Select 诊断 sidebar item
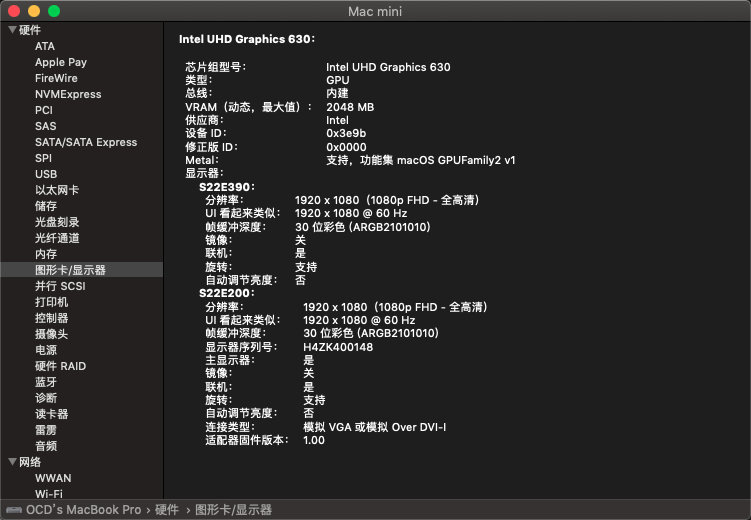 [x=46, y=398]
